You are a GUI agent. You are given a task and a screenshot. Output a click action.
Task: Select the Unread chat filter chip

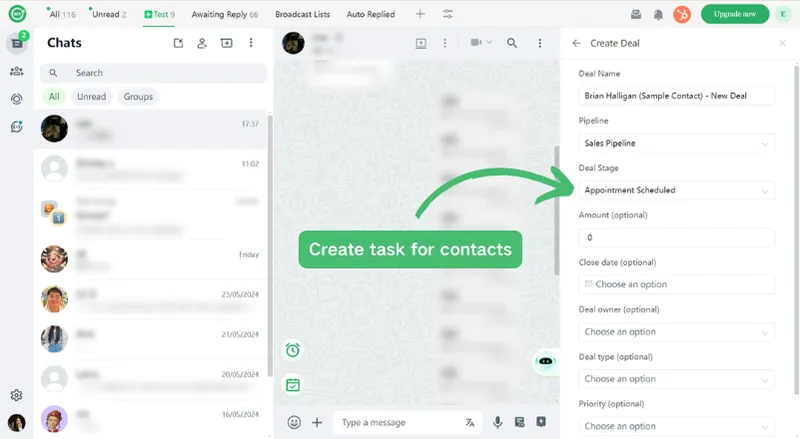[91, 97]
